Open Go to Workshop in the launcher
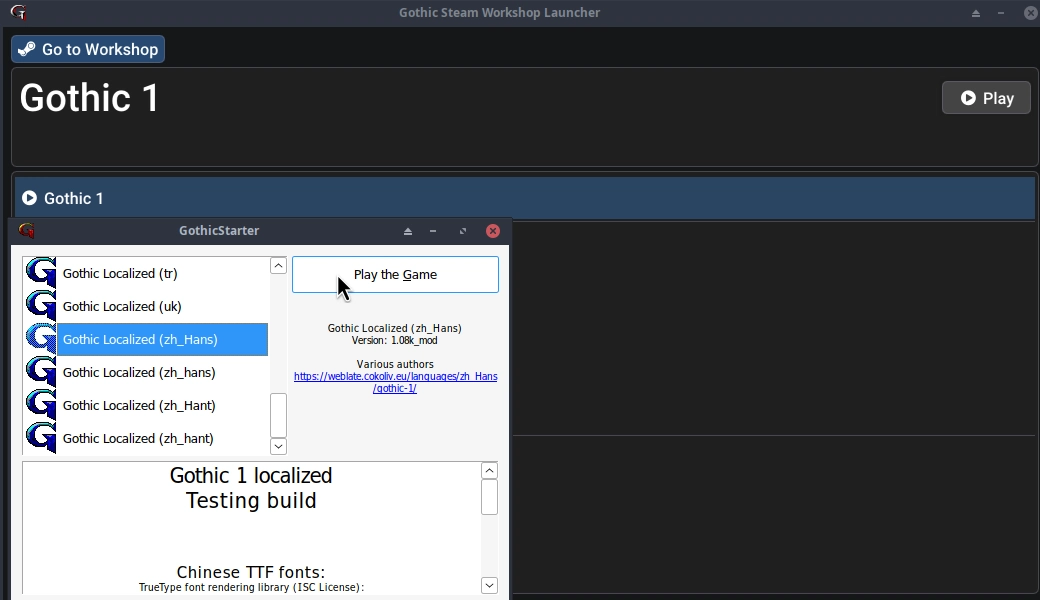Screen dimensions: 1040x600 88,49
